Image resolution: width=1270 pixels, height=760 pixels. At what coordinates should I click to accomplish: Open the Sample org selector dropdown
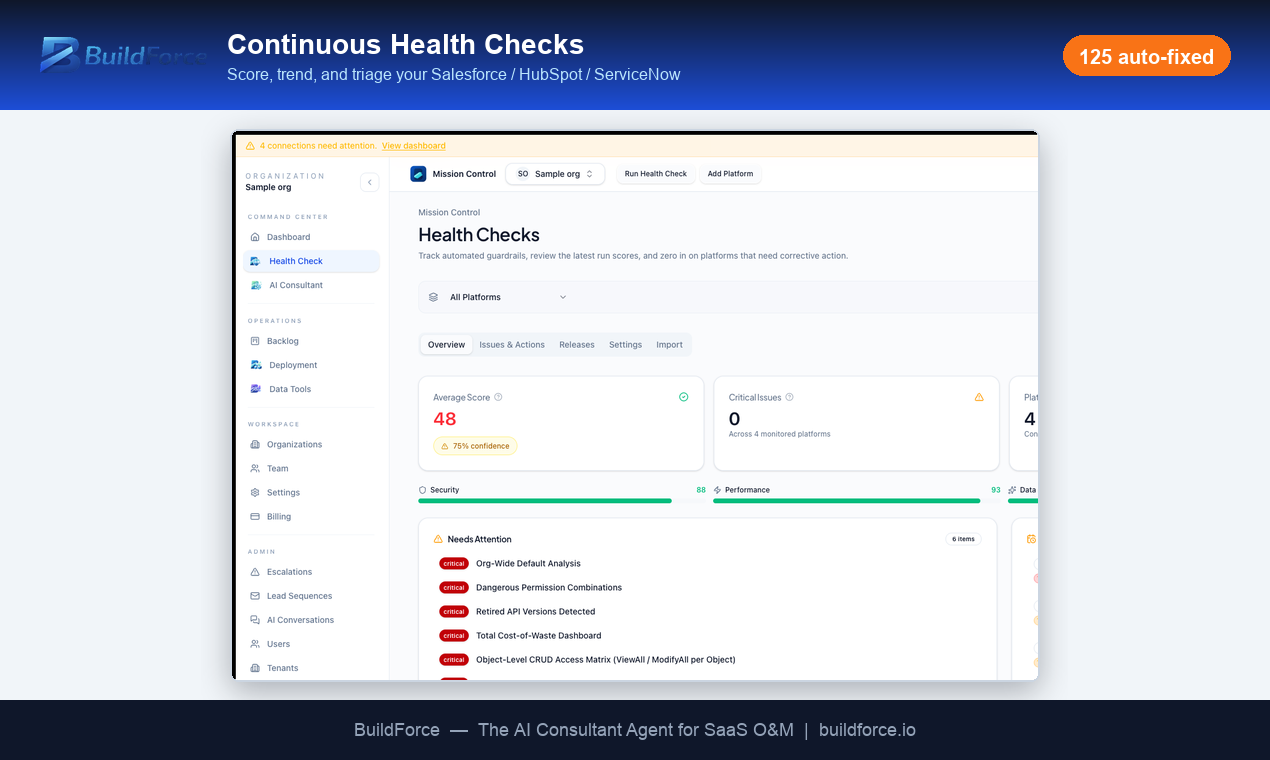(x=555, y=174)
